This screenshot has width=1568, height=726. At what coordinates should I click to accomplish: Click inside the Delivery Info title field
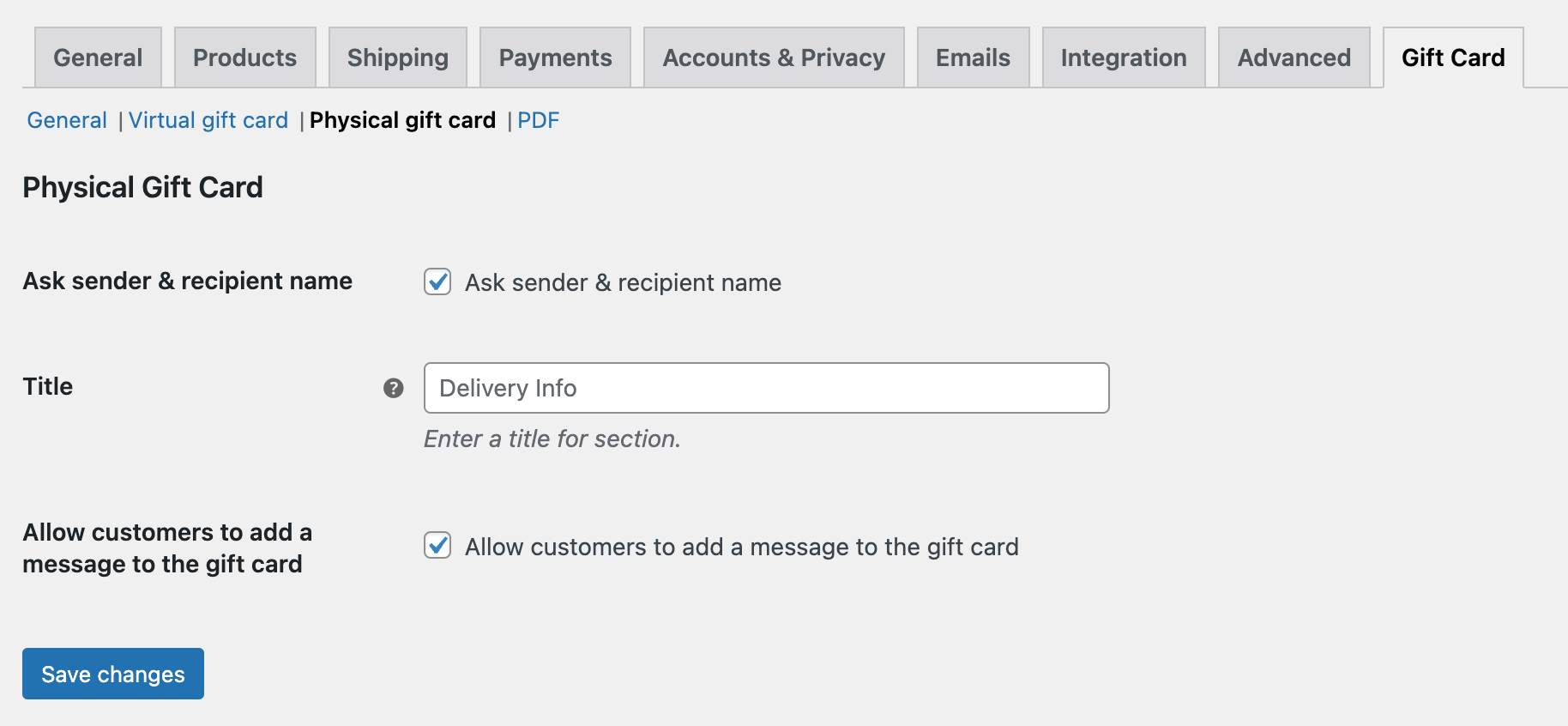point(766,388)
